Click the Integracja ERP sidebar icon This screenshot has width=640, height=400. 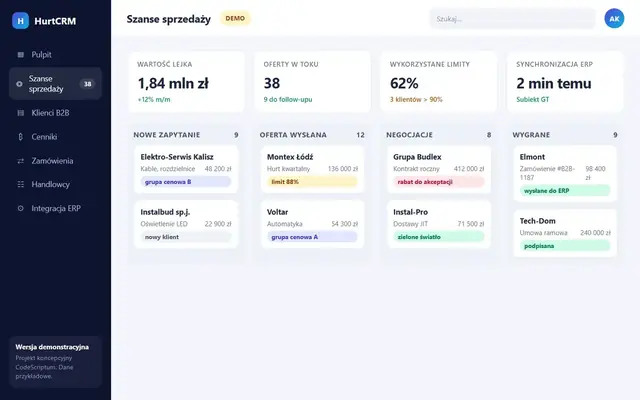(20, 208)
